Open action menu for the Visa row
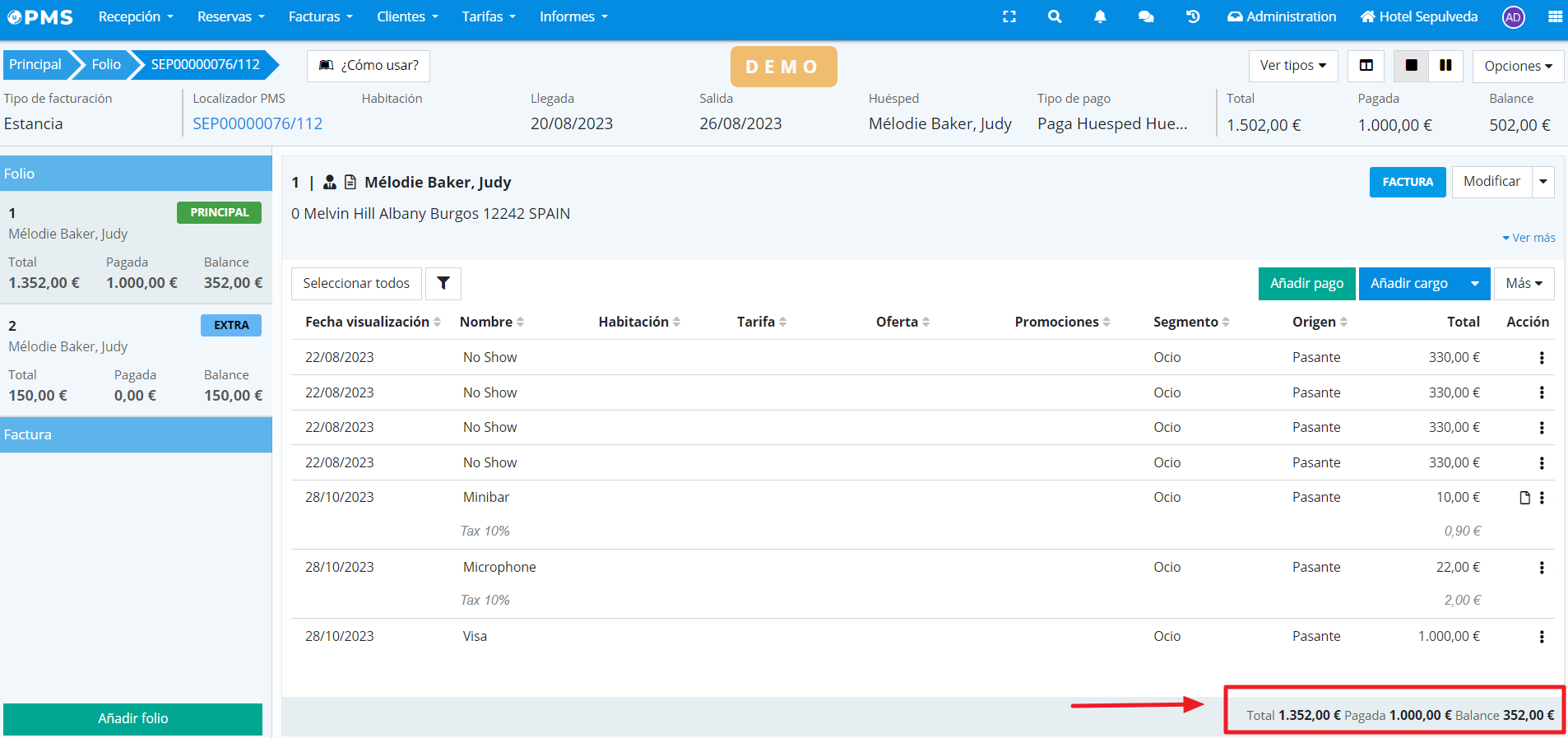The height and width of the screenshot is (738, 1568). (1542, 637)
